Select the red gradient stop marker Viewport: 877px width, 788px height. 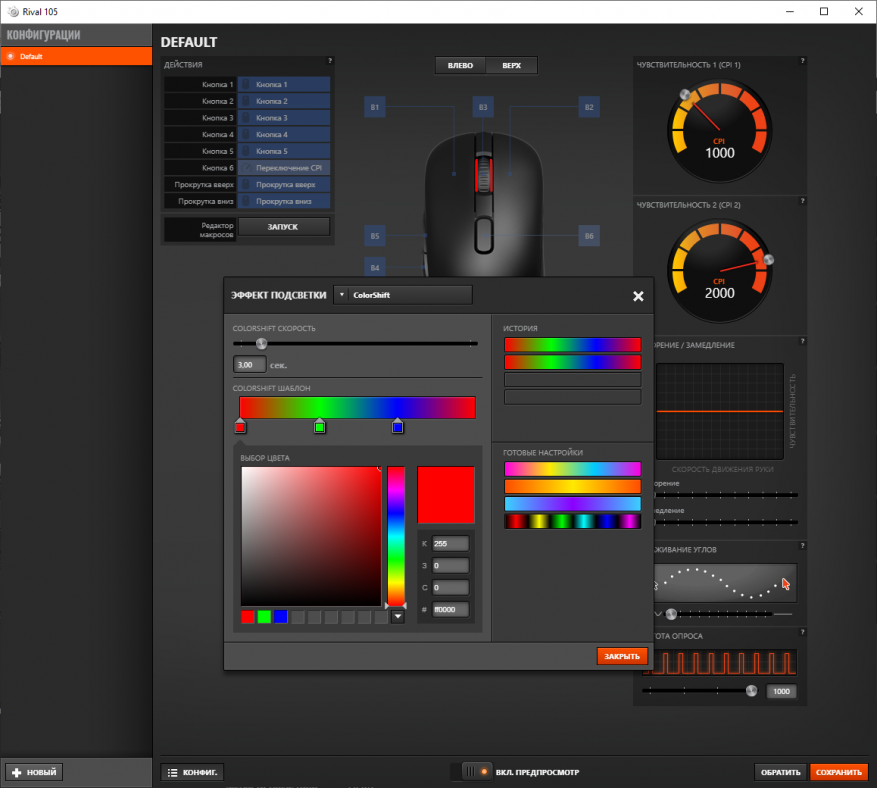tap(240, 427)
